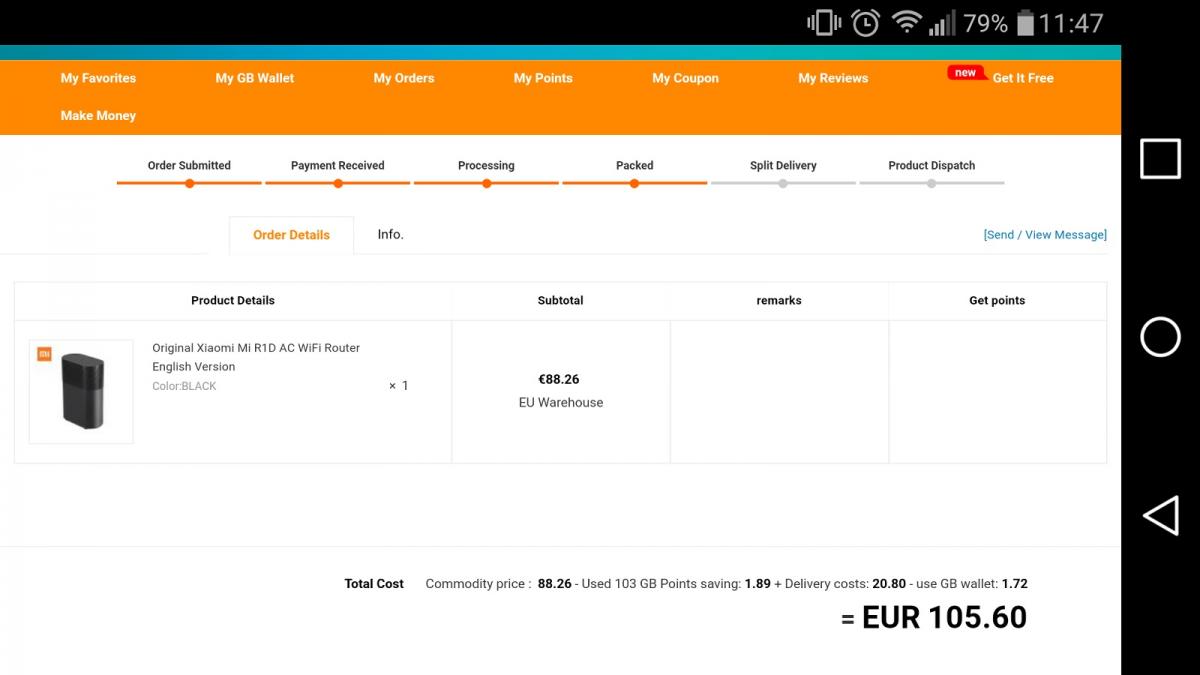Screen dimensions: 1200x675
Task: Tap the 11:47 clock in status bar
Action: [1071, 23]
